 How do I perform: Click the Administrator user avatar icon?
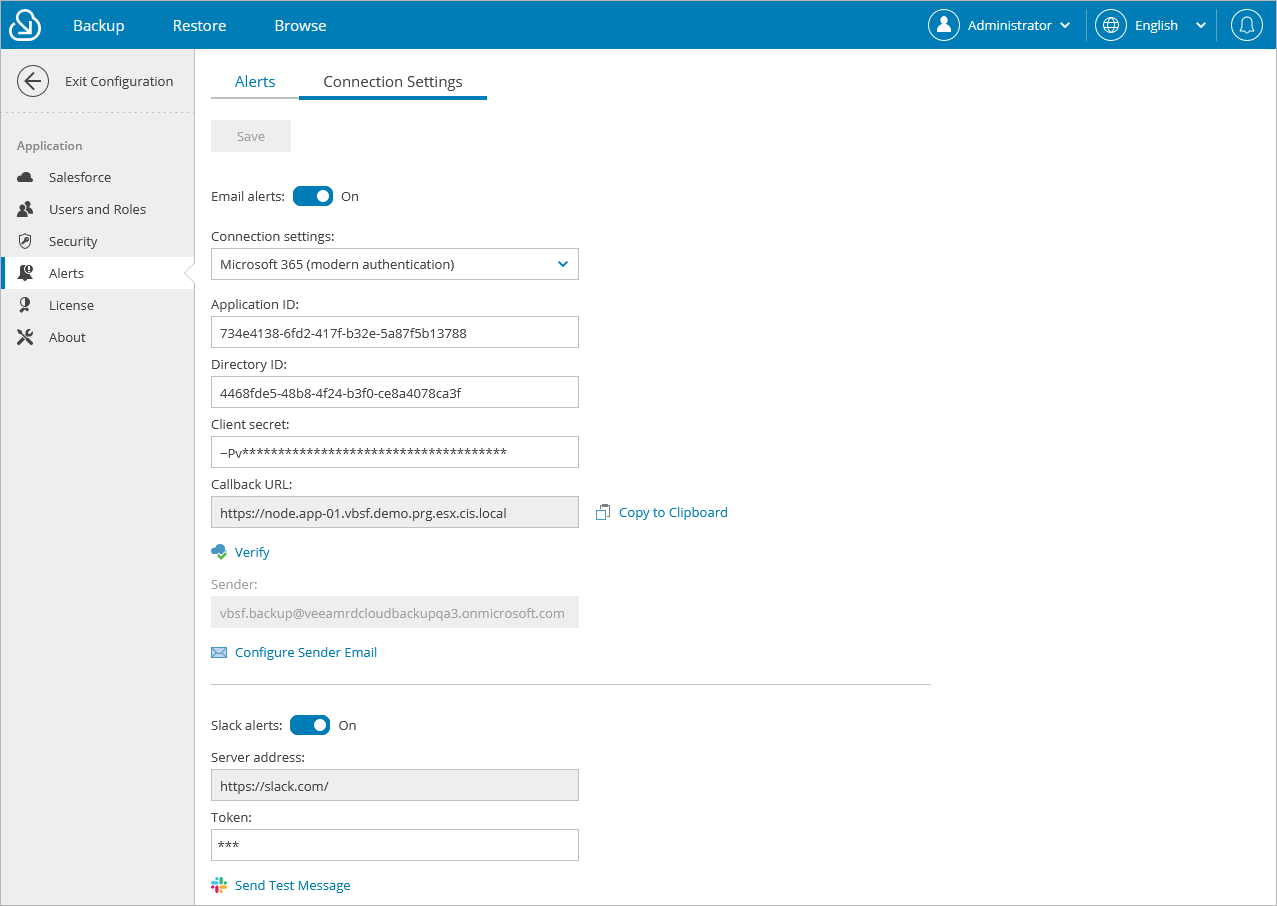pyautogui.click(x=944, y=25)
